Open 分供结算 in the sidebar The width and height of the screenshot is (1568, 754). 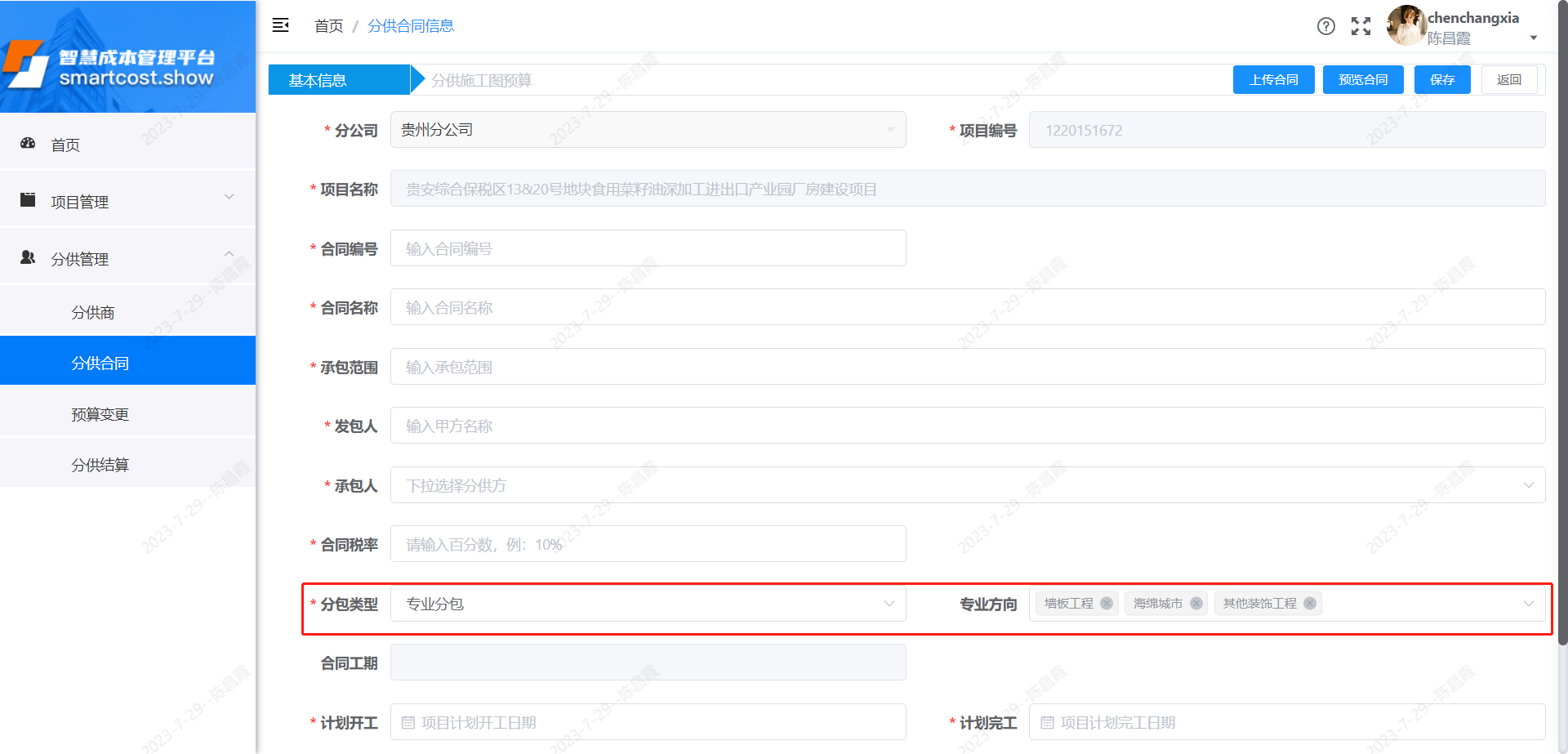(x=100, y=465)
